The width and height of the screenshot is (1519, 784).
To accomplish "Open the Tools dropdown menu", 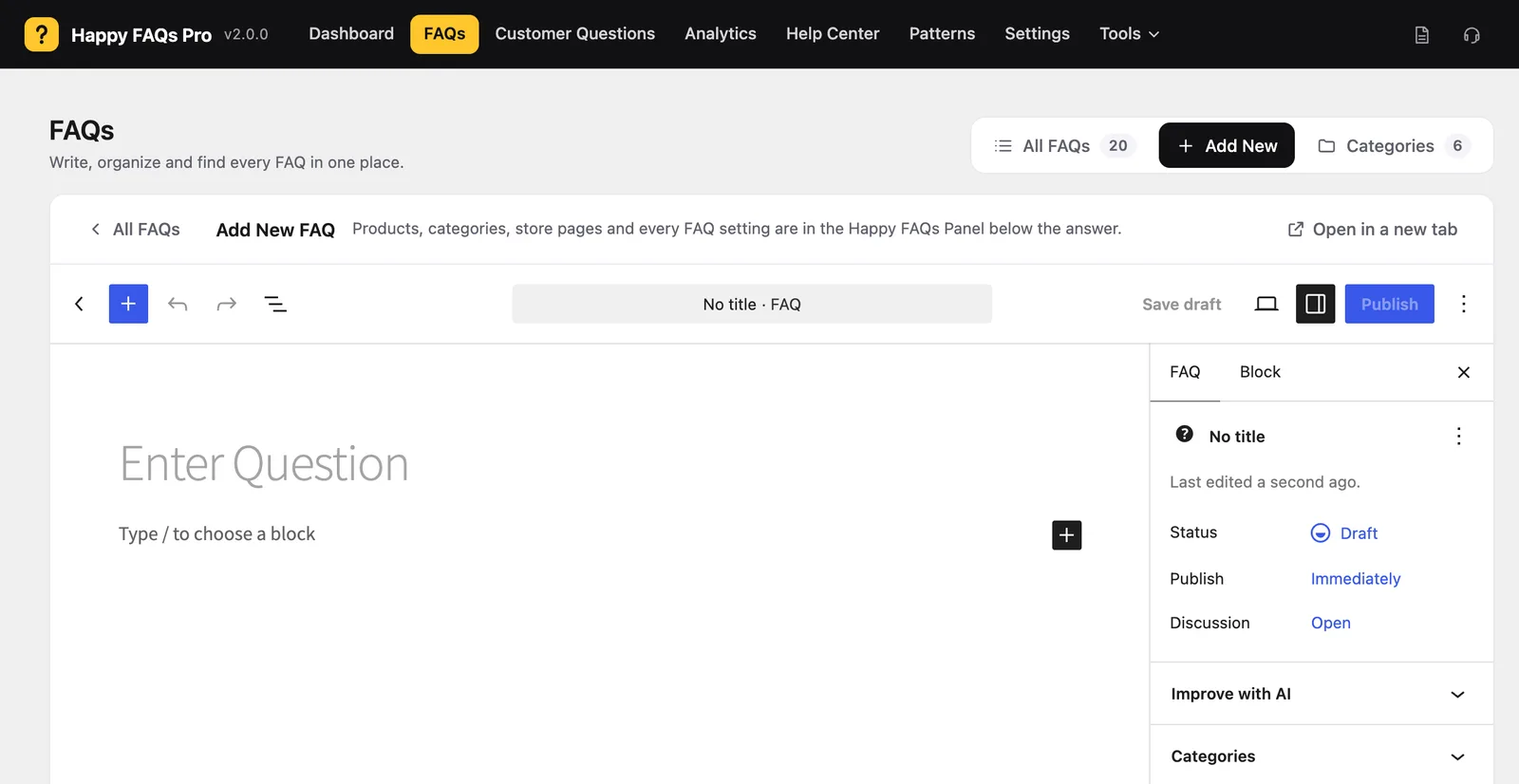I will pos(1129,34).
